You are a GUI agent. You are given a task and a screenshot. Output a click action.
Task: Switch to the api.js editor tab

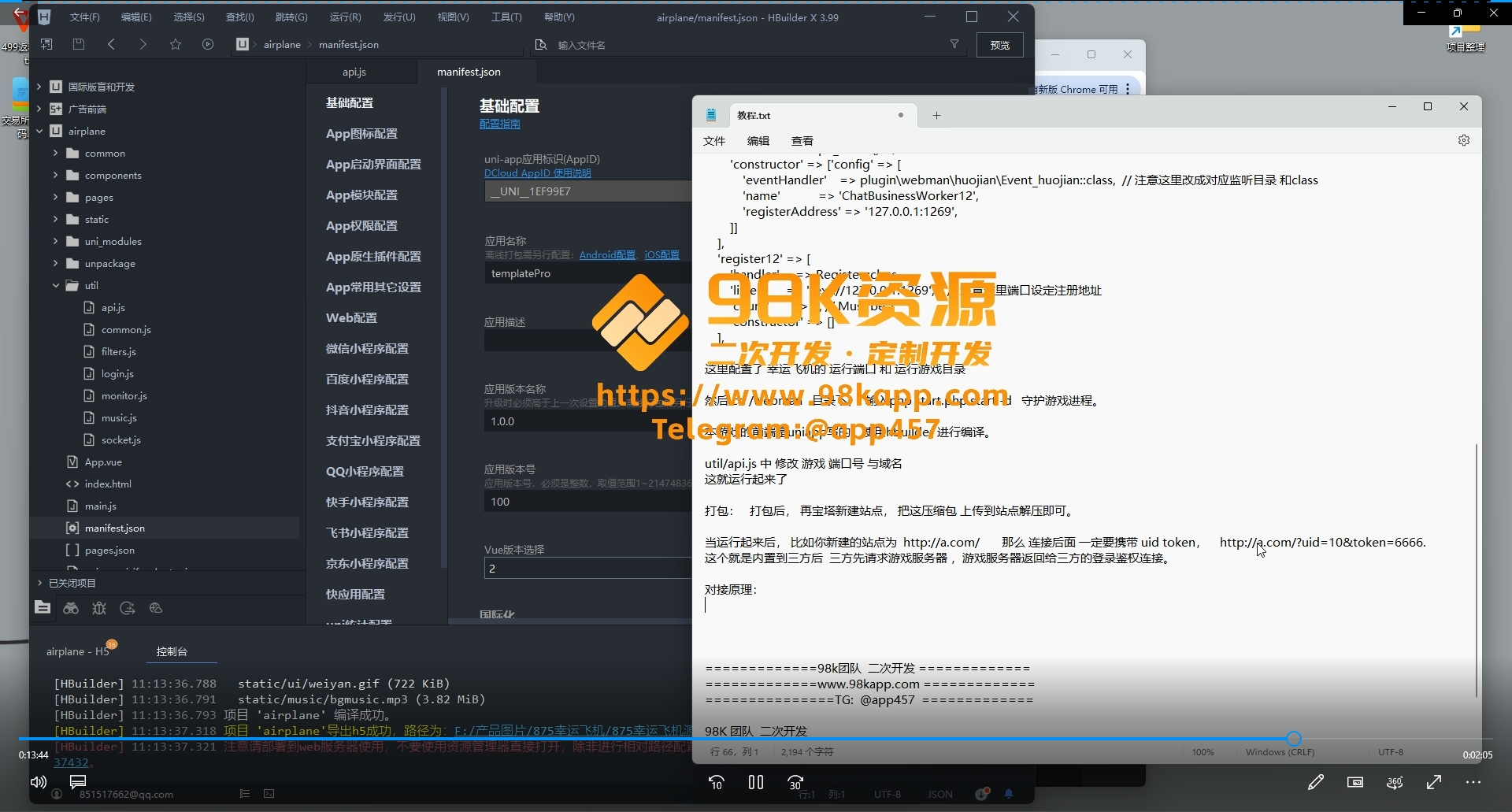click(x=354, y=72)
